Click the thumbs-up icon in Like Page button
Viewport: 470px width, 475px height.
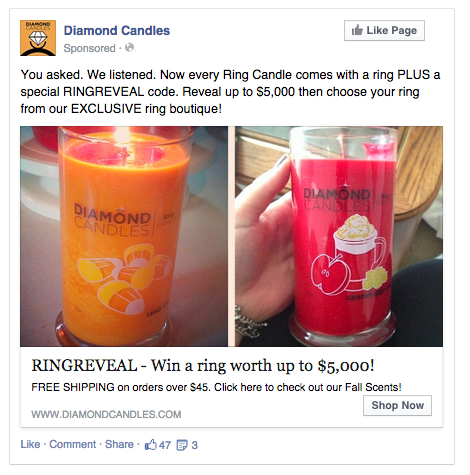[357, 30]
